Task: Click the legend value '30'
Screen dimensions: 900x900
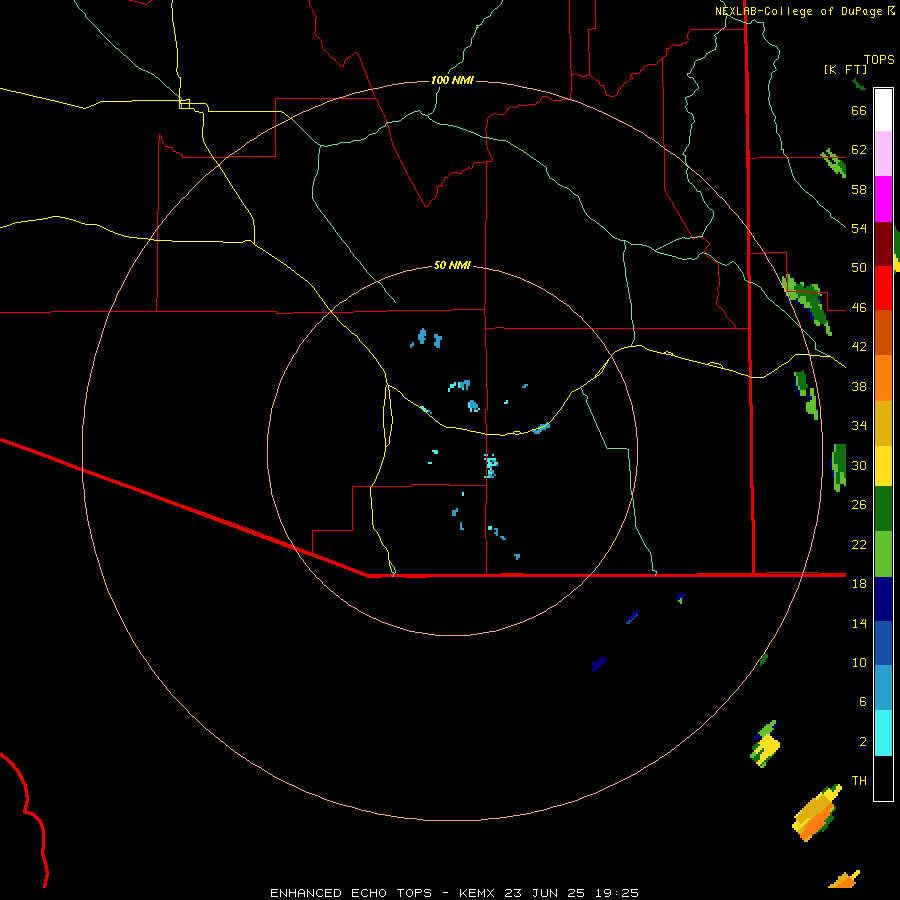Action: click(x=859, y=465)
